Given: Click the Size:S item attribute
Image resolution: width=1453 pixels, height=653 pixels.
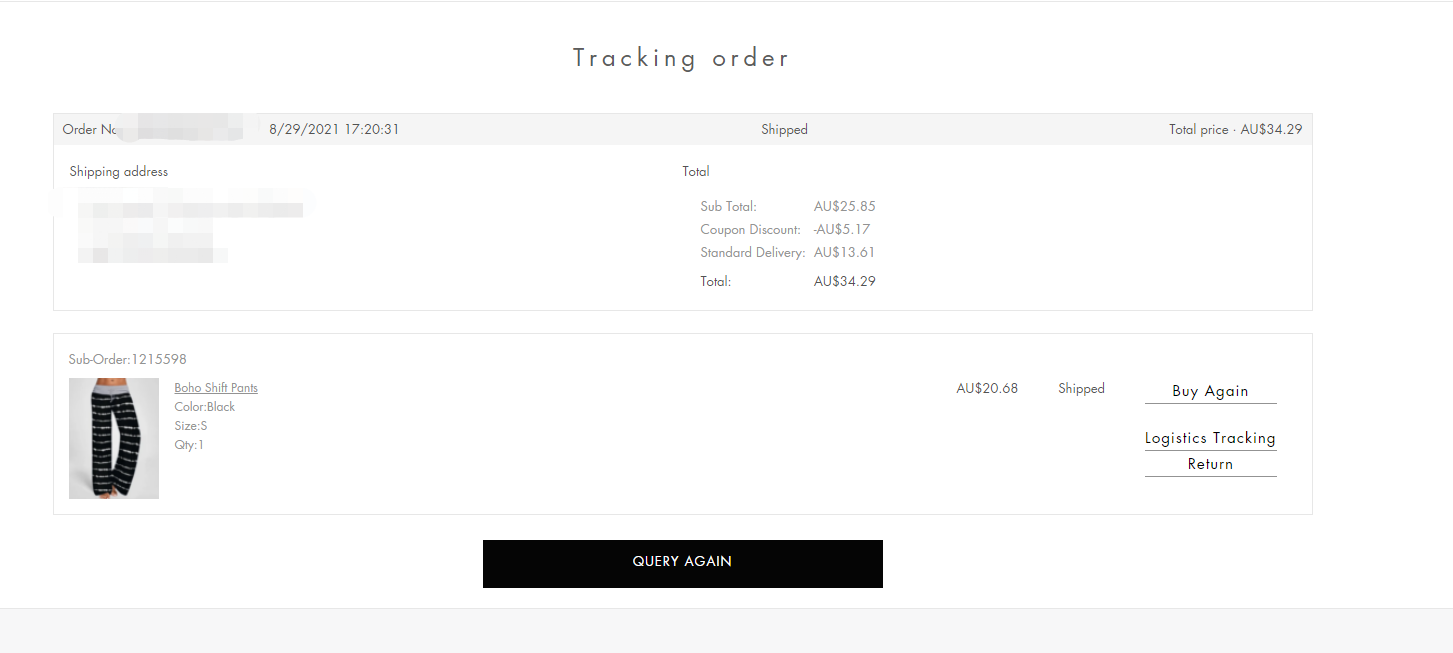Looking at the screenshot, I should click(x=191, y=426).
